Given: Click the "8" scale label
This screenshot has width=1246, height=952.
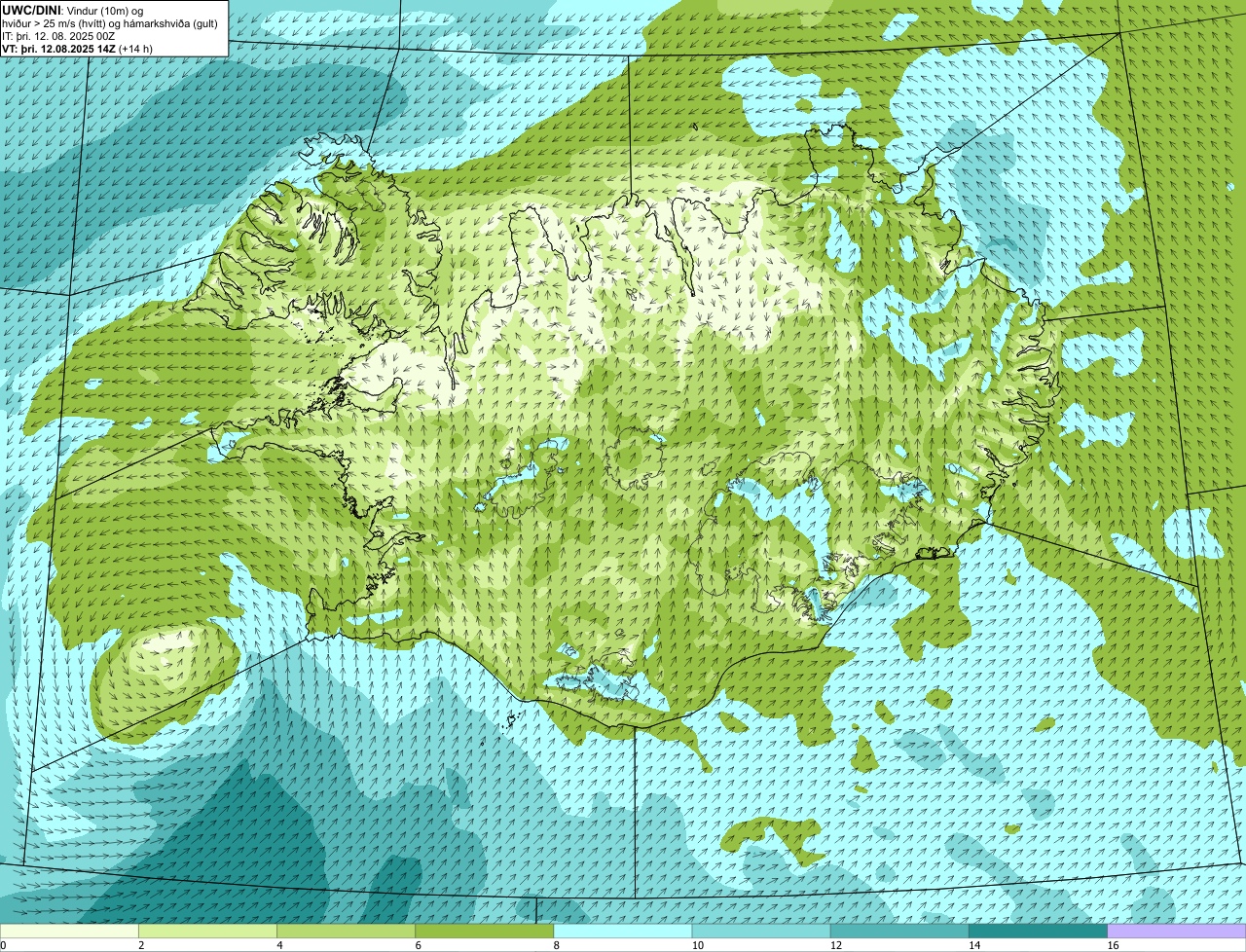Looking at the screenshot, I should tap(557, 945).
